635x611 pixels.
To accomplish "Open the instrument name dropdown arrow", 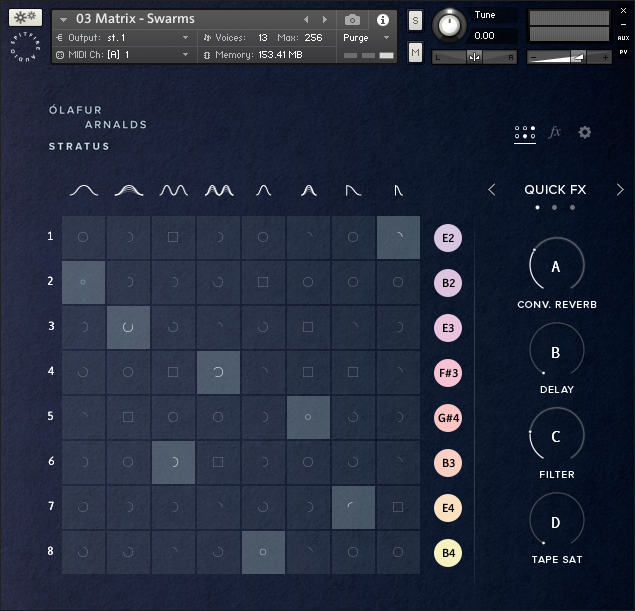I will pos(63,19).
